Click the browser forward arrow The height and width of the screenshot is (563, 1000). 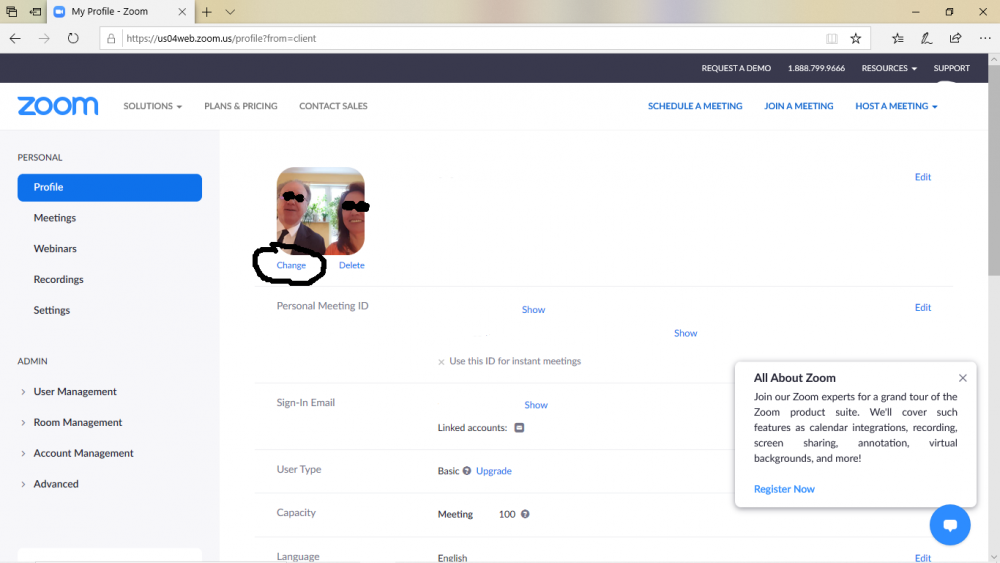click(44, 38)
